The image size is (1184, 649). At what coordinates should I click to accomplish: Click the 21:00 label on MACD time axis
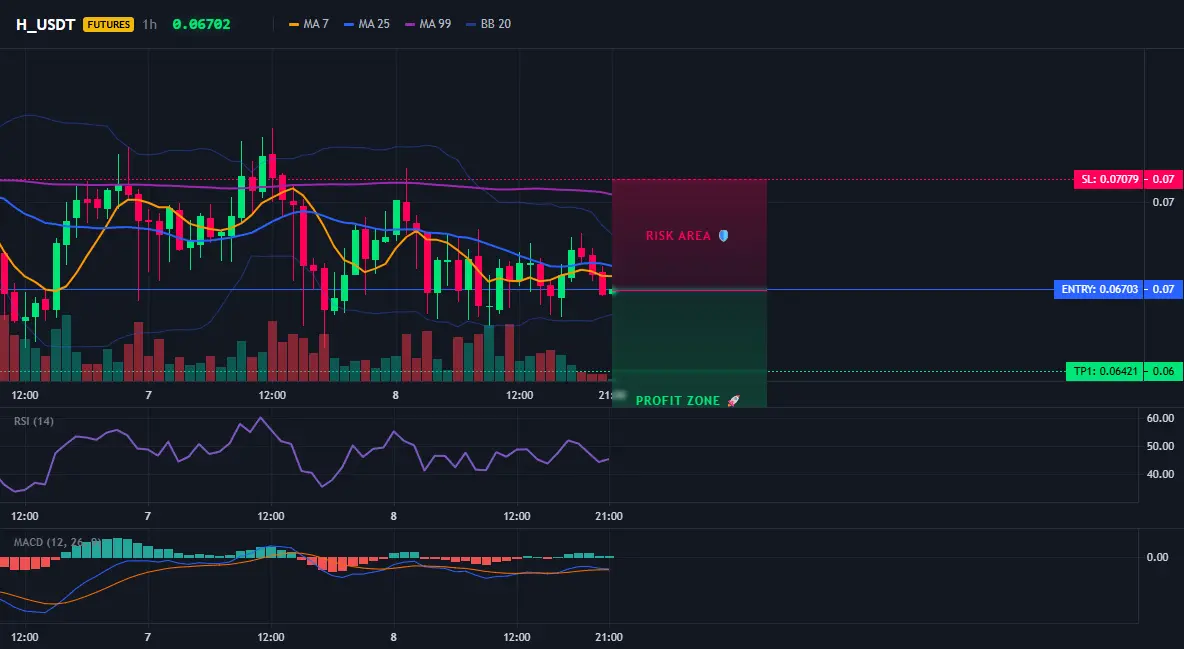click(x=609, y=637)
